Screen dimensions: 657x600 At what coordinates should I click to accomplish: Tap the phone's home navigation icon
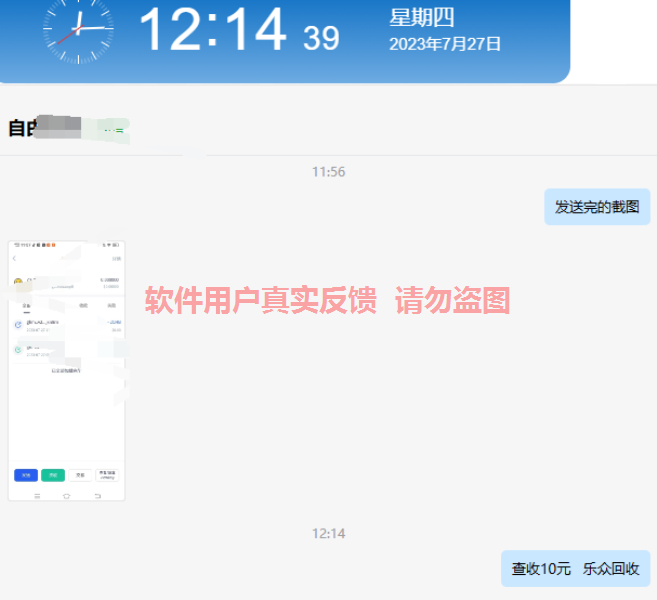(x=67, y=495)
